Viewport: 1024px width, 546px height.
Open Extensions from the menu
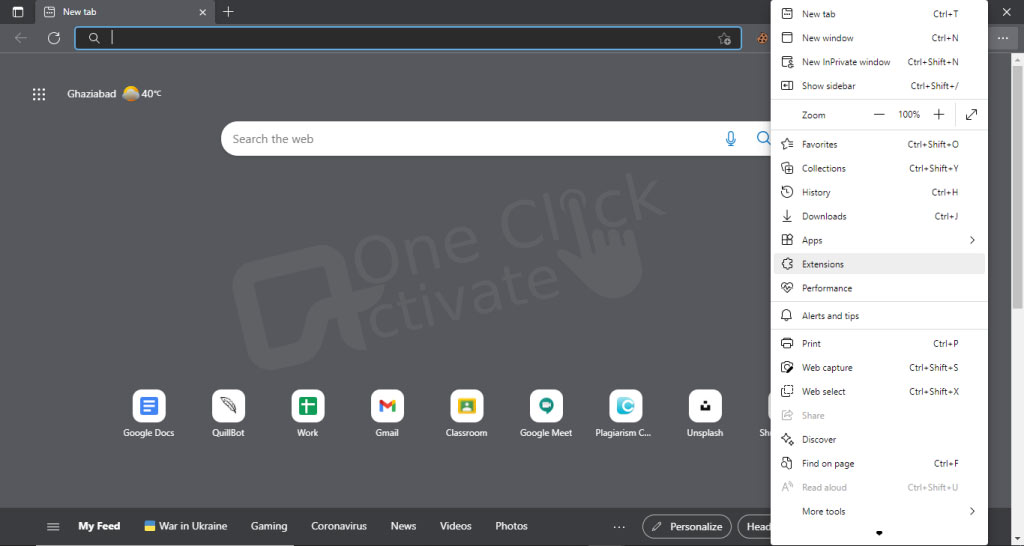[x=879, y=265]
